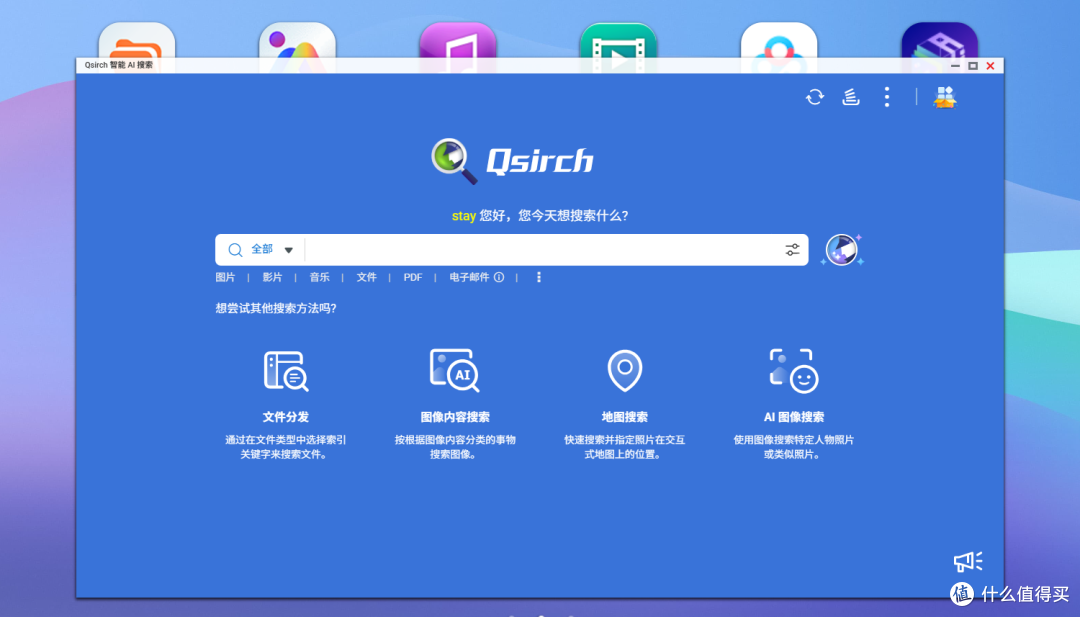The image size is (1080, 617).
Task: Open the 图像内容搜索 AI icon
Action: coord(455,370)
